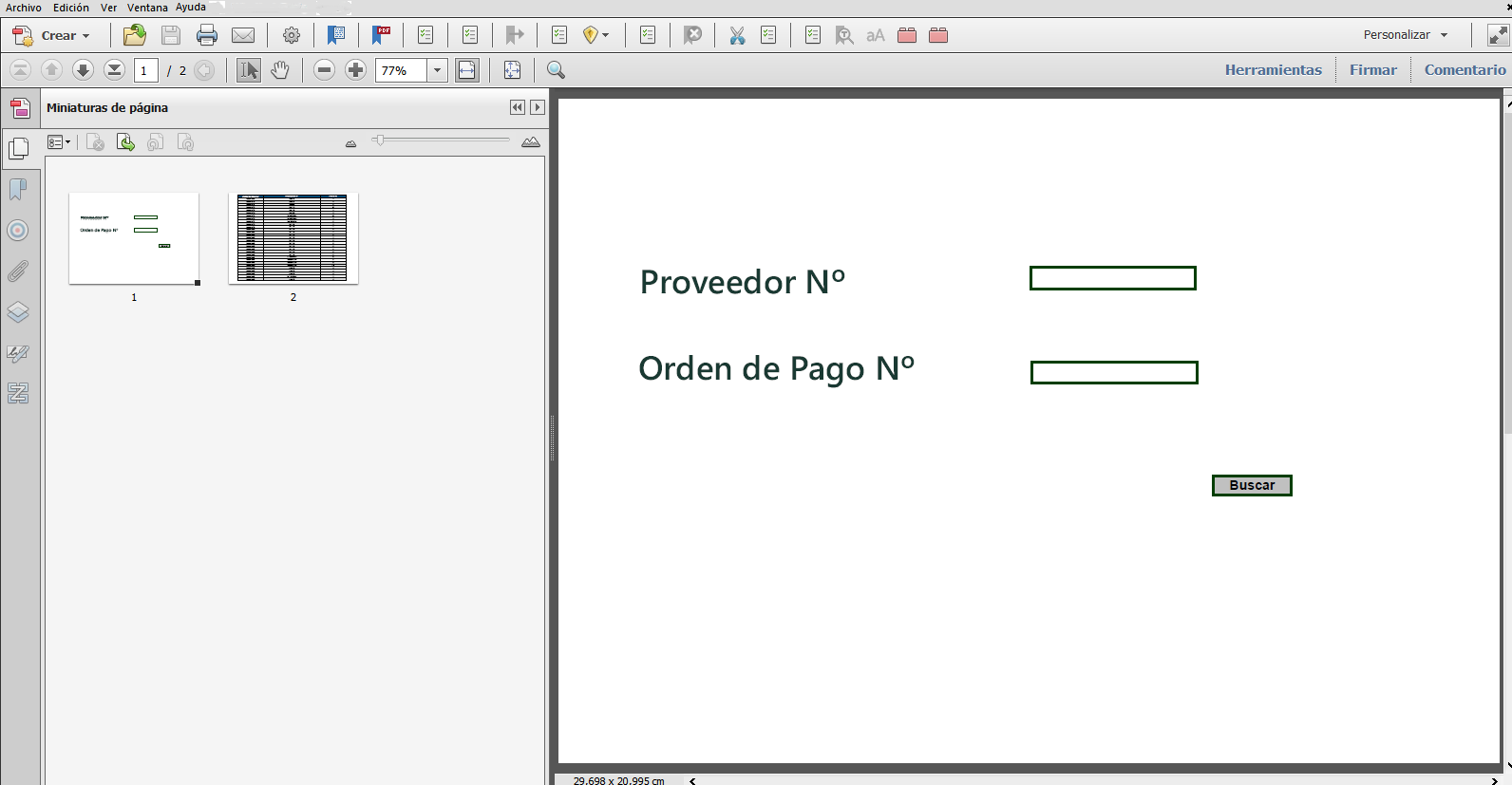Open the Firmar pane

coord(1373,69)
